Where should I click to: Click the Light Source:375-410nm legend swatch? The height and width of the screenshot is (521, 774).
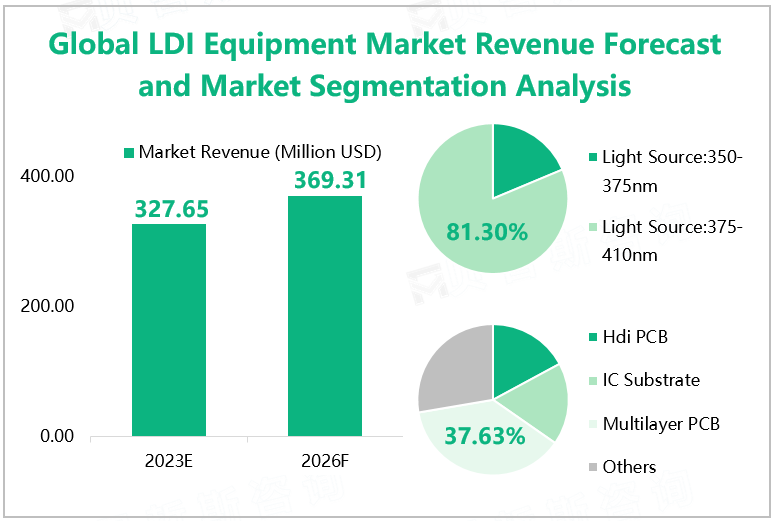point(593,227)
